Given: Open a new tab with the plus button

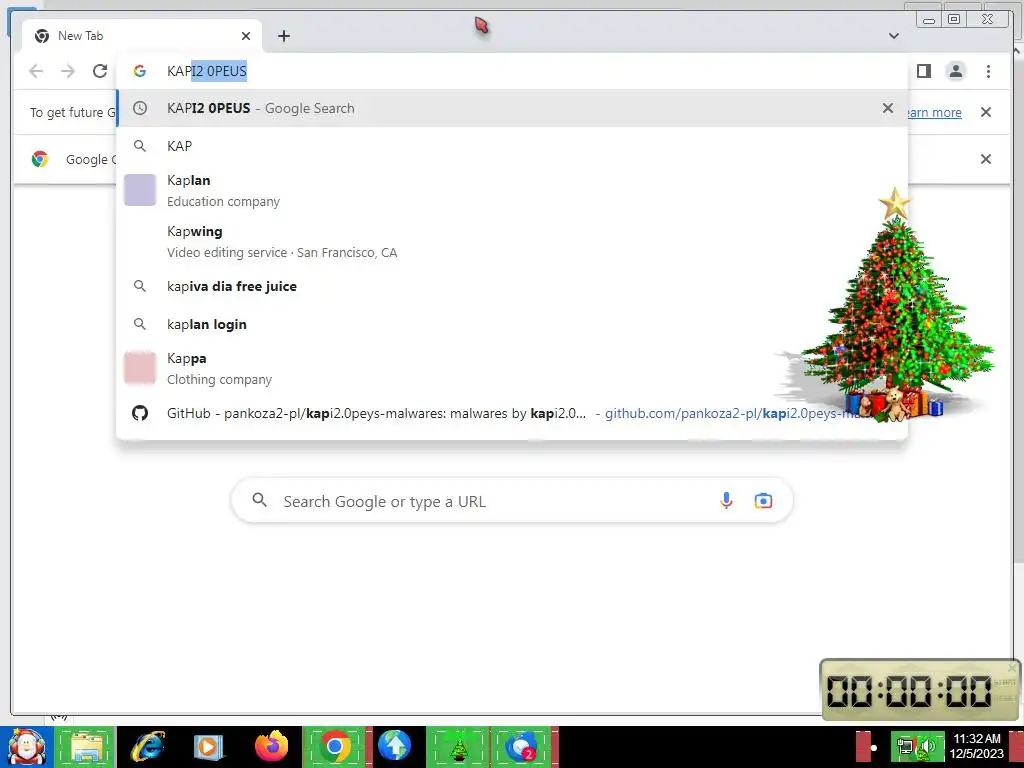Looking at the screenshot, I should pos(283,36).
